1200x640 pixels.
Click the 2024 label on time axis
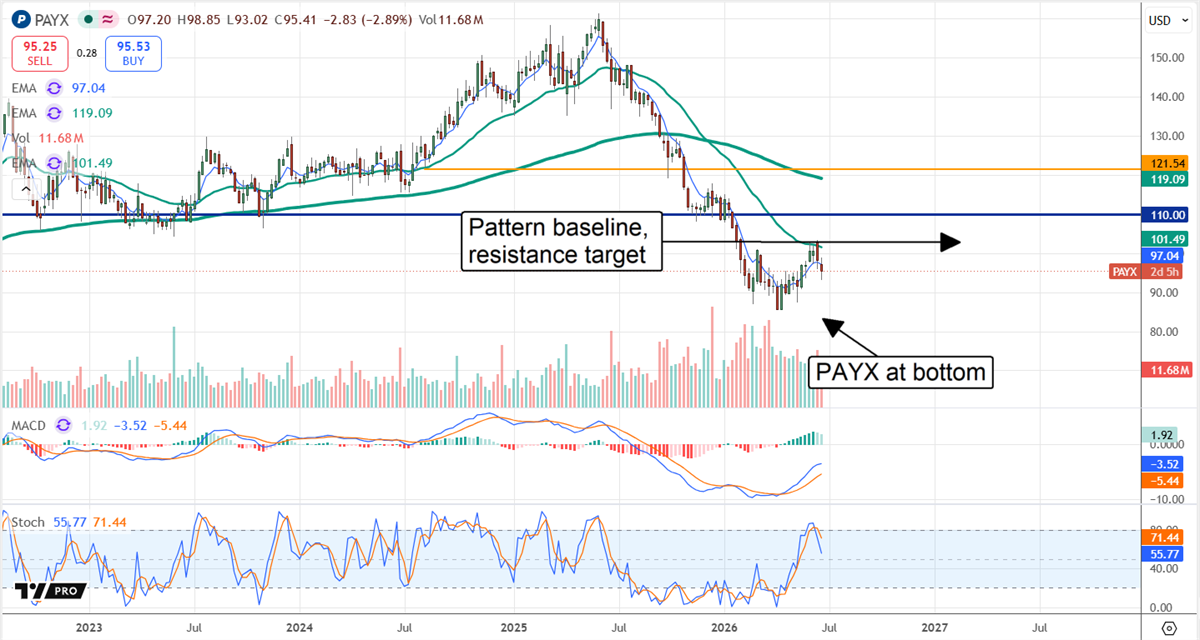(x=298, y=627)
